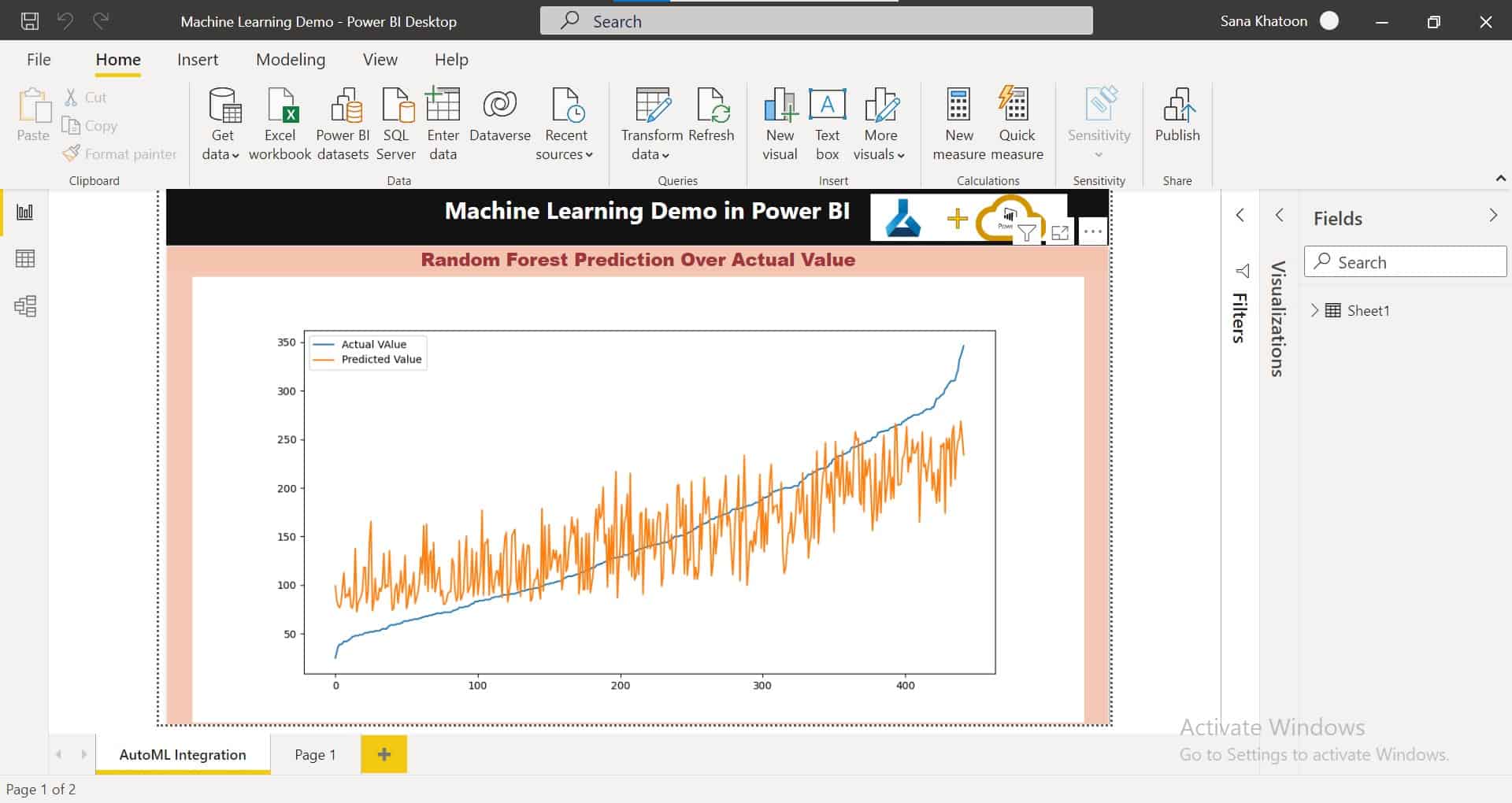Click the filter icon on the visual

point(1027,232)
